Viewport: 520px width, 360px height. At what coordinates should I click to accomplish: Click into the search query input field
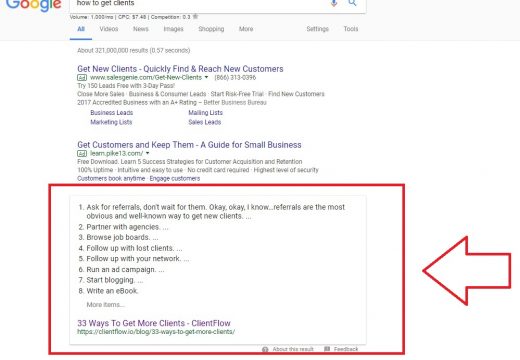(200, 3)
